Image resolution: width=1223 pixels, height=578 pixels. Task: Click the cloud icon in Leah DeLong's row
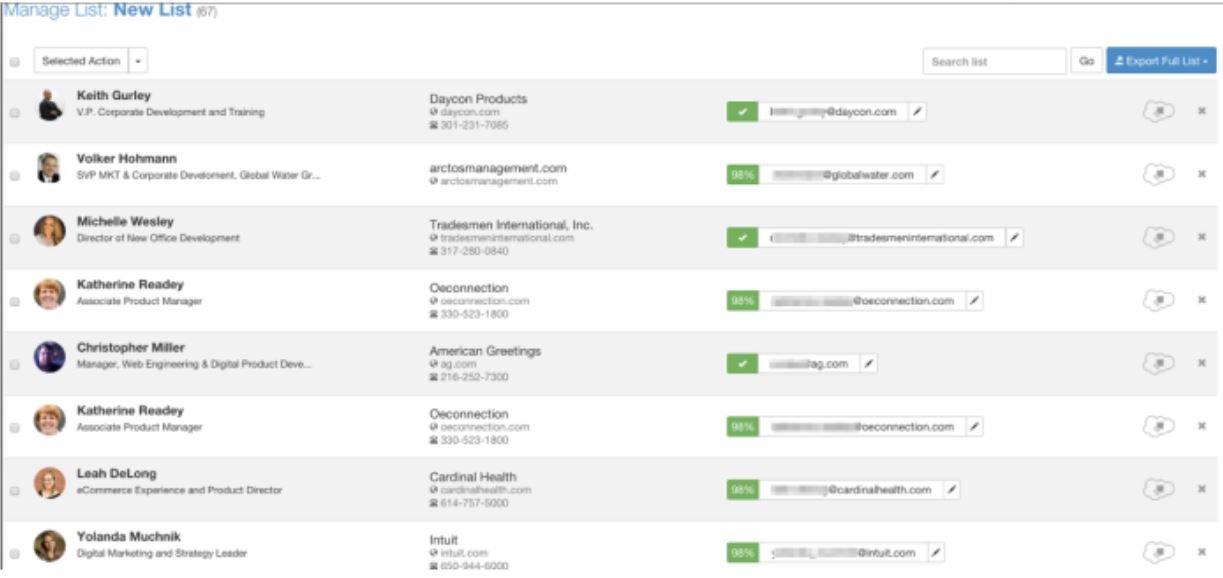(1158, 490)
